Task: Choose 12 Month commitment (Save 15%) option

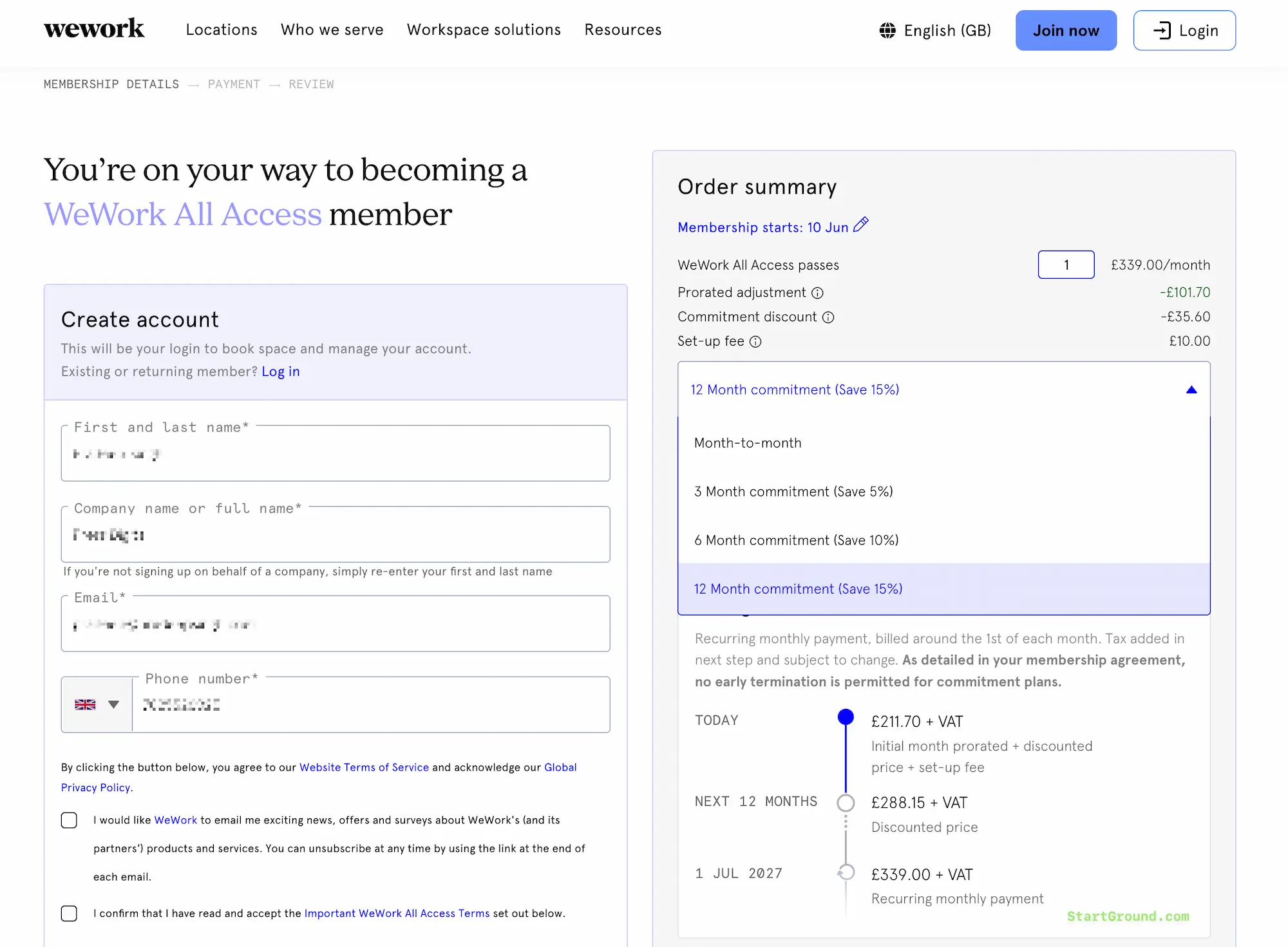Action: tap(944, 589)
